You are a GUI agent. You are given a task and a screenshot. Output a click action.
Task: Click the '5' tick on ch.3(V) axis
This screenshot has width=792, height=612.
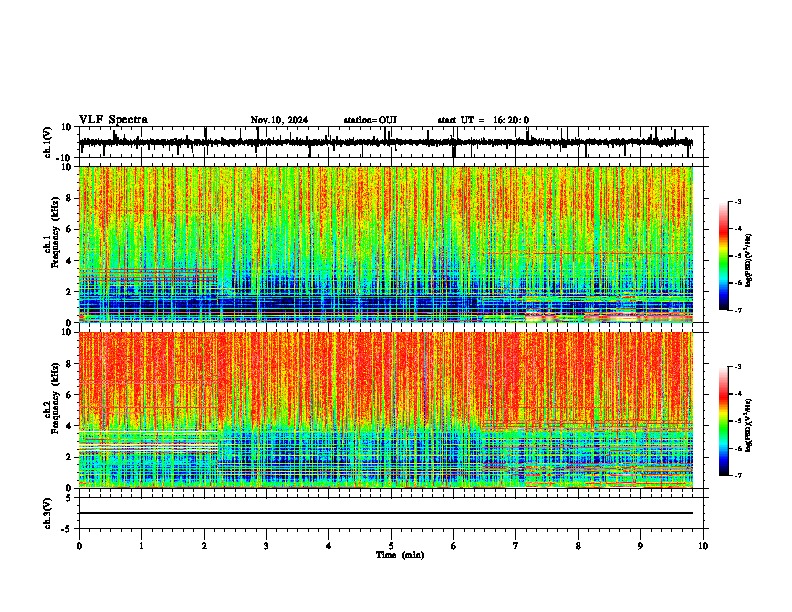pos(70,497)
